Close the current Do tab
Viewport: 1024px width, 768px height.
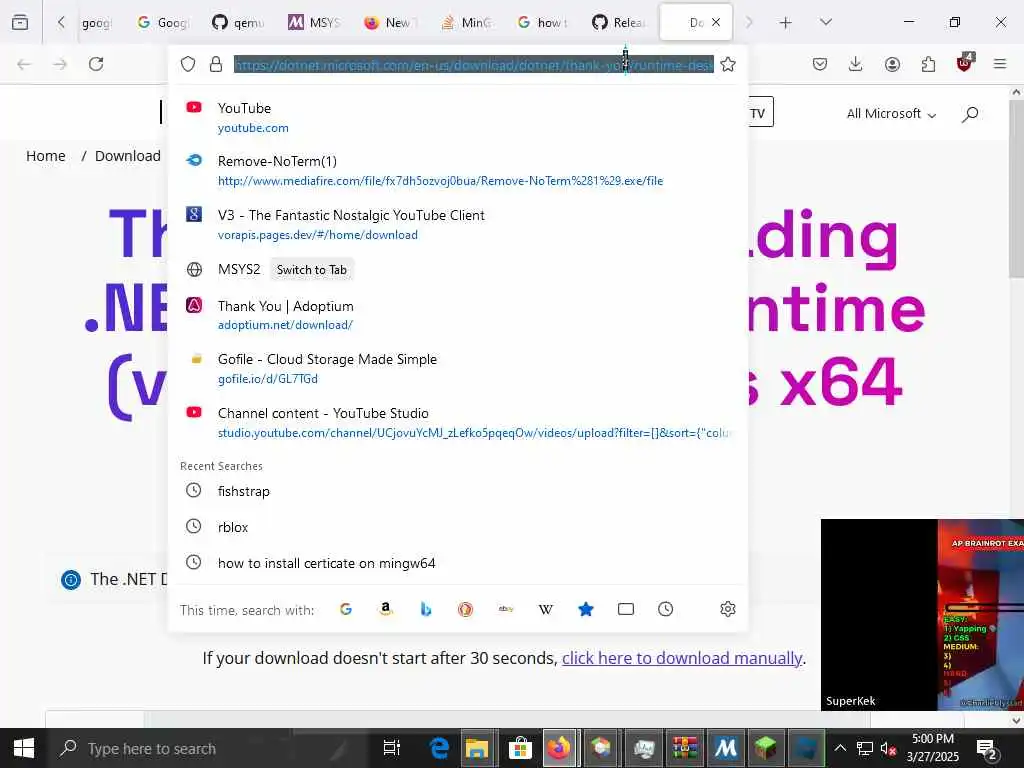pyautogui.click(x=716, y=22)
